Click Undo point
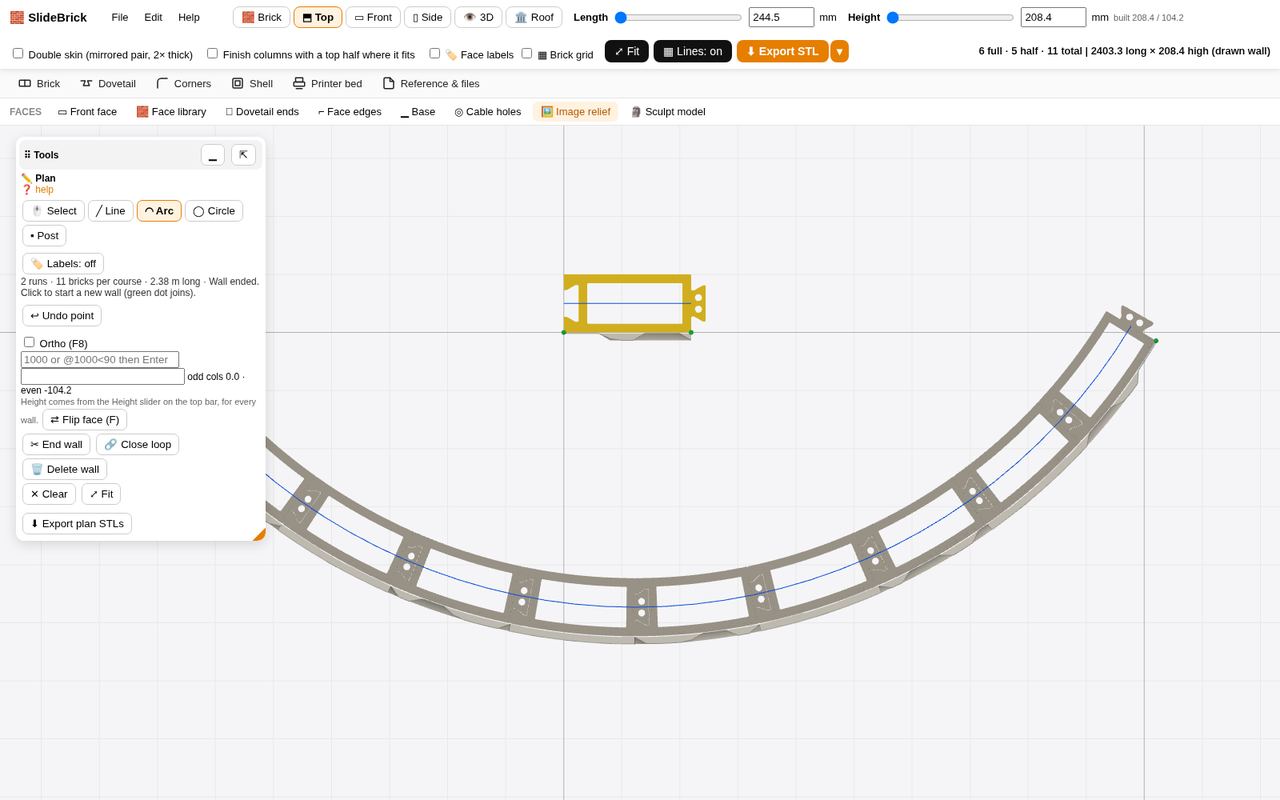The width and height of the screenshot is (1280, 800). pyautogui.click(x=62, y=316)
